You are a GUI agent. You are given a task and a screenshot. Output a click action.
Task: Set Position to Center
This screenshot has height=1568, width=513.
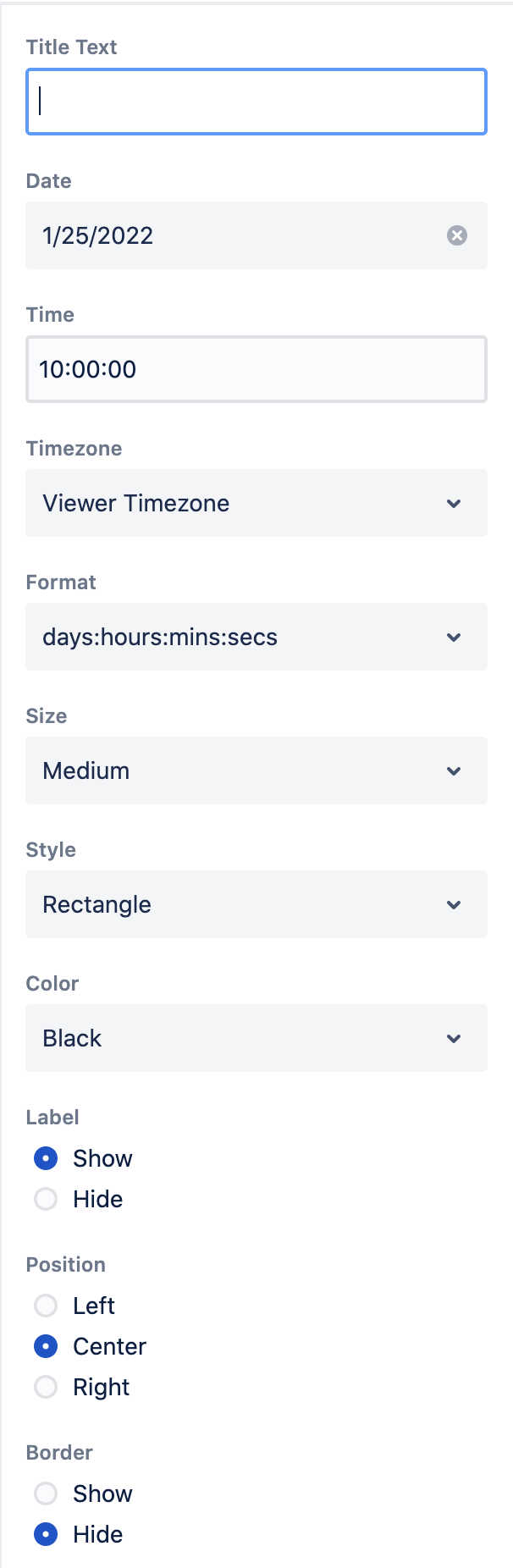coord(46,1346)
